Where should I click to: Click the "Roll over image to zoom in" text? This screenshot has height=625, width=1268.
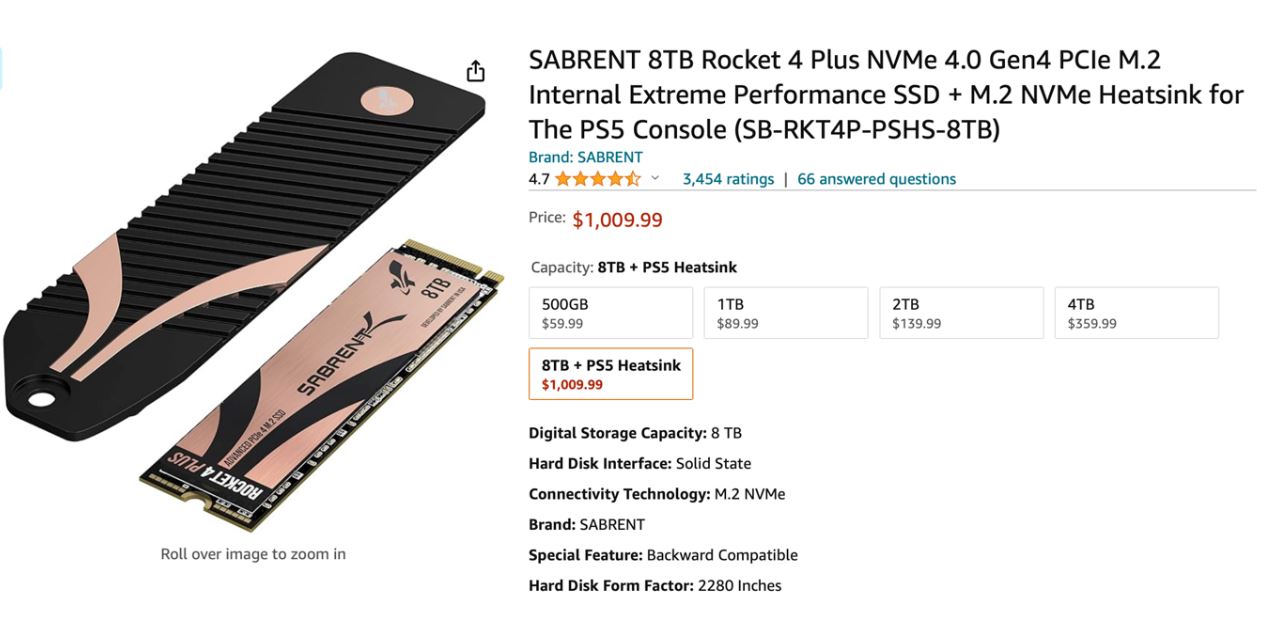253,554
